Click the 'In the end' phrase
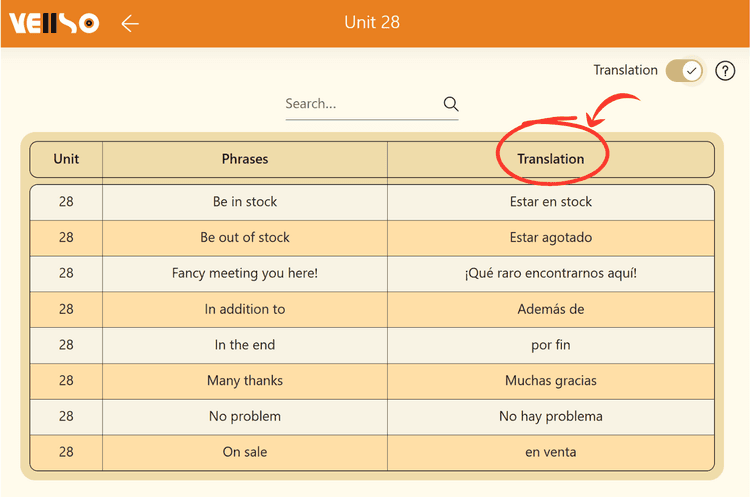 point(245,345)
